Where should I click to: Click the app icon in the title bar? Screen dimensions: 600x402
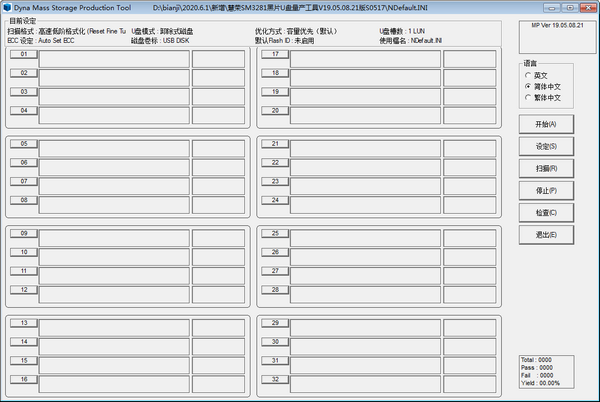click(x=7, y=7)
